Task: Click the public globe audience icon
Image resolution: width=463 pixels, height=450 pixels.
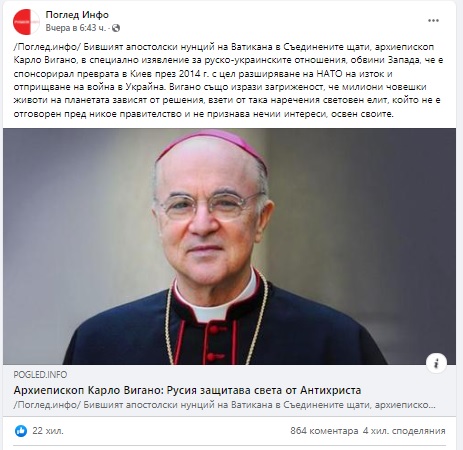Action: tap(116, 28)
